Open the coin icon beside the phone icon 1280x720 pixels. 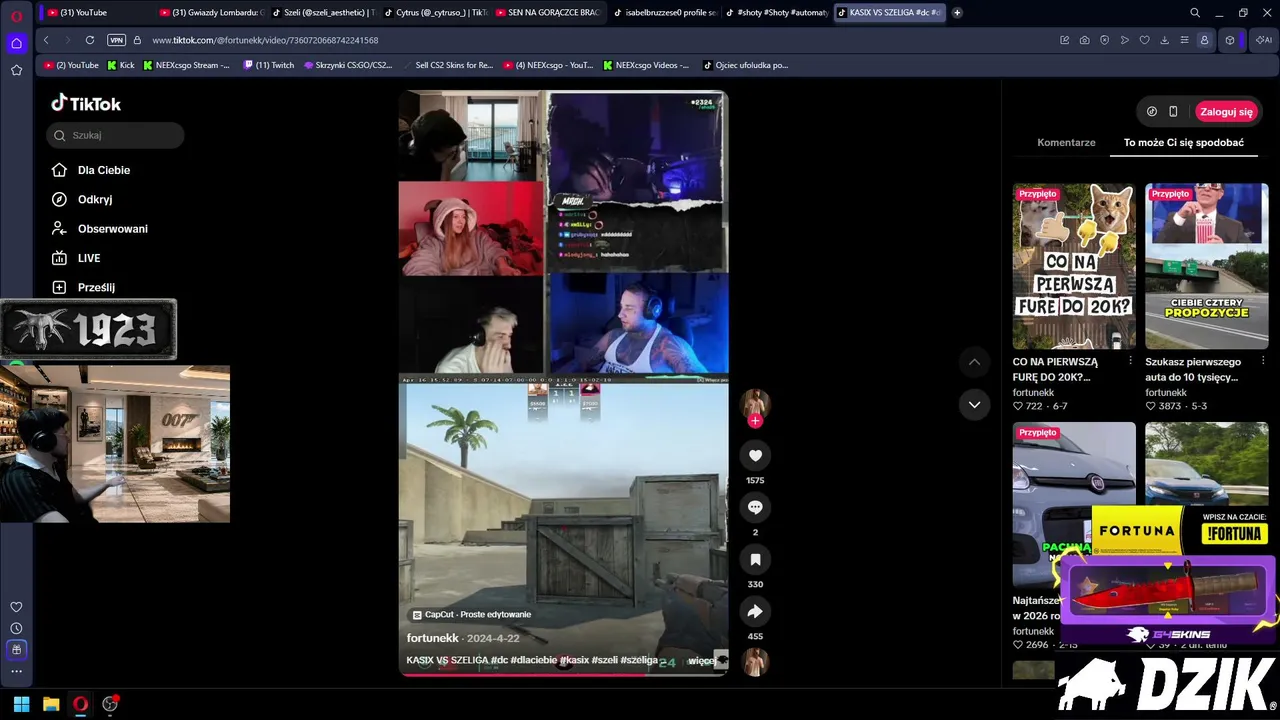tap(1152, 112)
